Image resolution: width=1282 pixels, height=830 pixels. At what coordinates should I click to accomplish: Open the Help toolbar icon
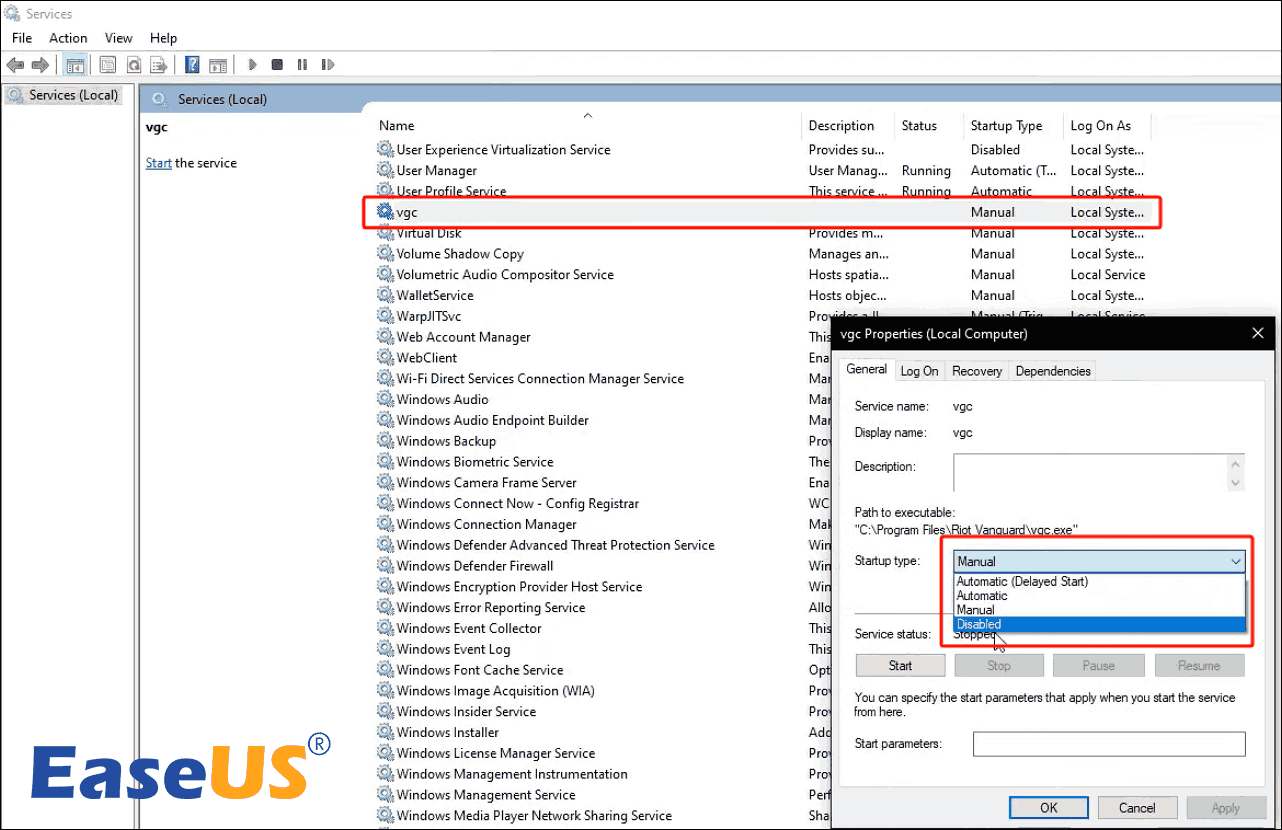click(191, 65)
